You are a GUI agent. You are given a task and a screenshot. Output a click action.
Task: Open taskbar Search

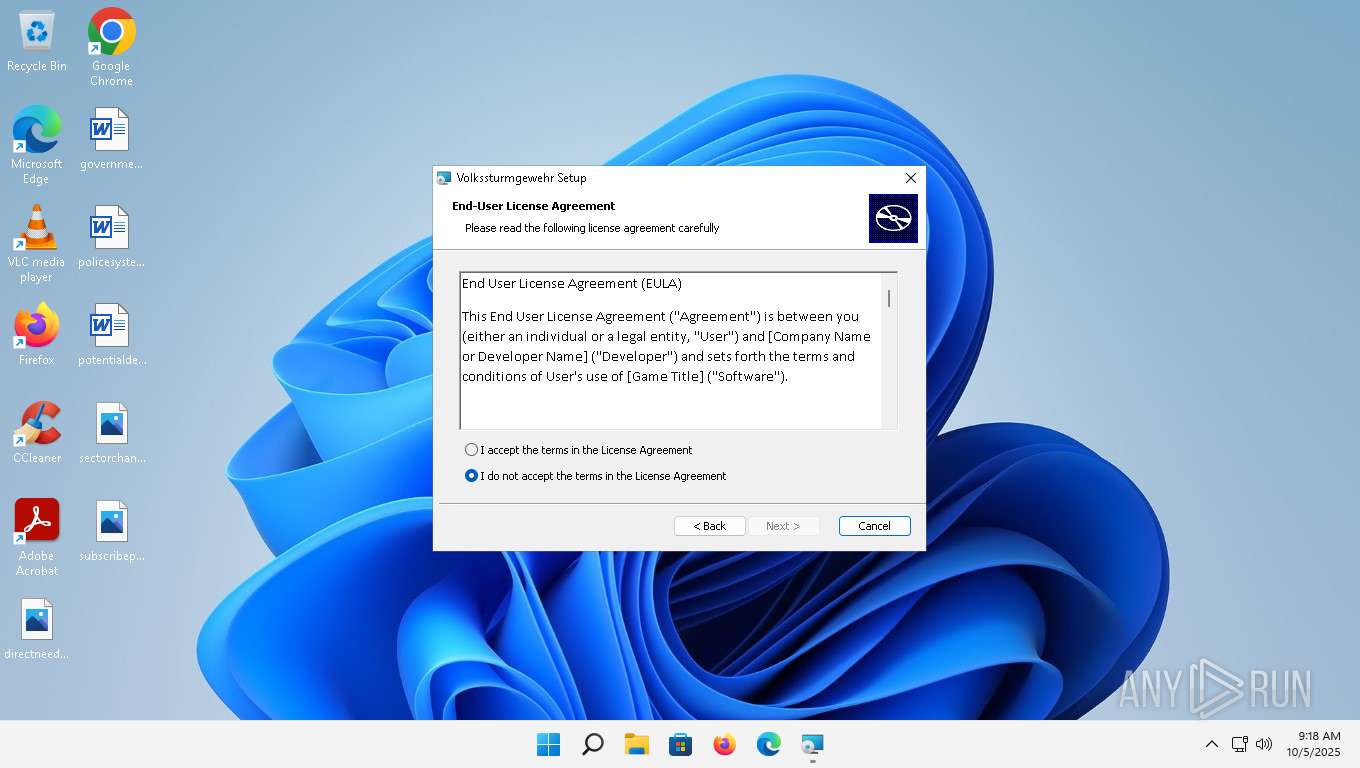pos(592,744)
